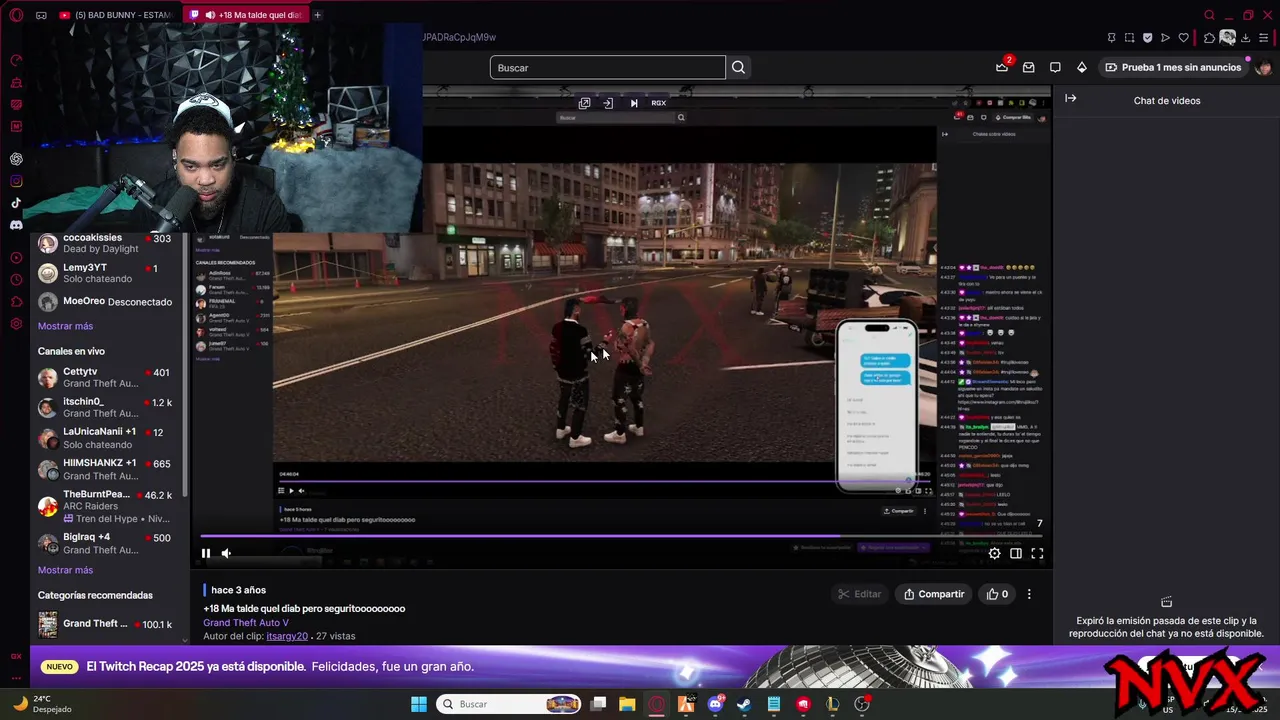Click the Twitch search magnifier button
1280x720 pixels.
pyautogui.click(x=738, y=67)
